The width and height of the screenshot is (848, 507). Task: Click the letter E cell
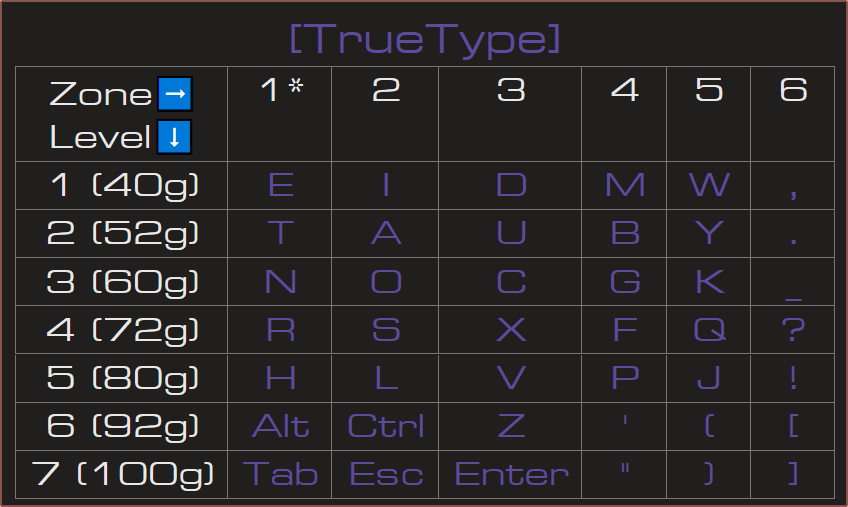(x=280, y=186)
